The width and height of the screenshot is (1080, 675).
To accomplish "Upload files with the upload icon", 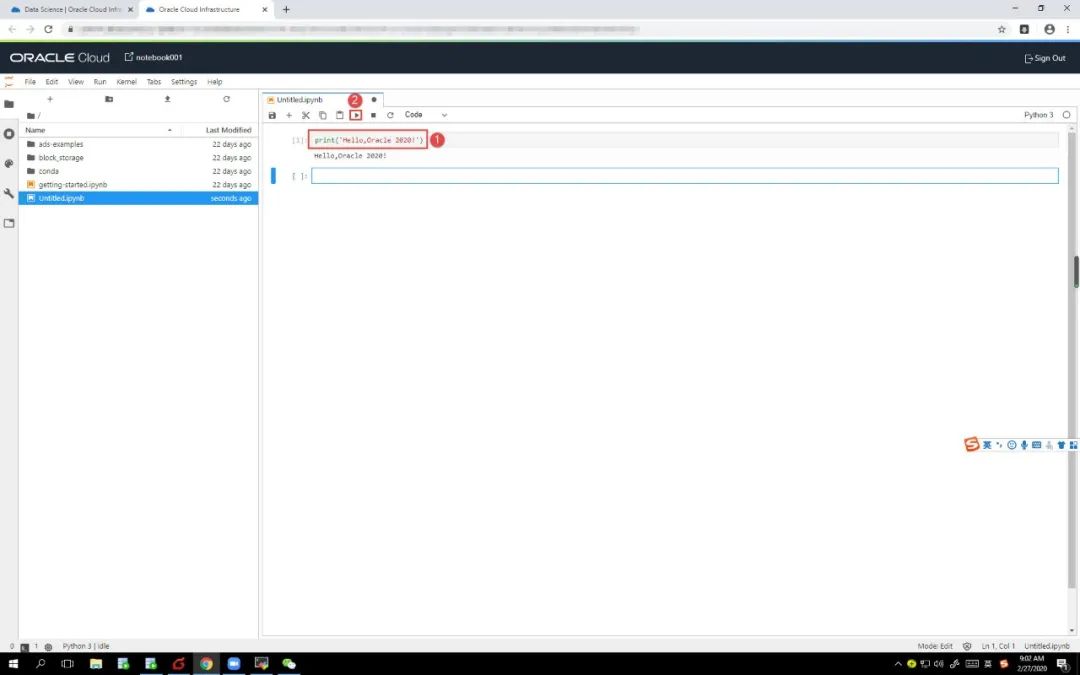I will tap(167, 99).
